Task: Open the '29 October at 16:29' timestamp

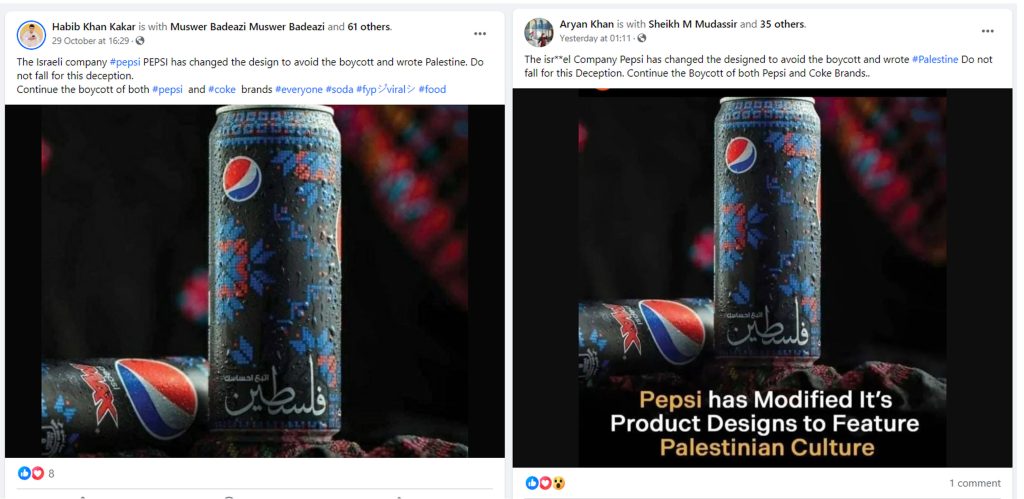Action: (91, 41)
